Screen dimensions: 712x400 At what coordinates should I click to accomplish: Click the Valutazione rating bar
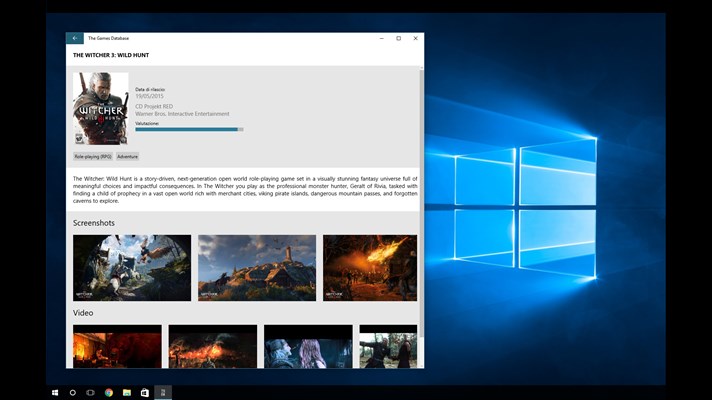pyautogui.click(x=189, y=129)
